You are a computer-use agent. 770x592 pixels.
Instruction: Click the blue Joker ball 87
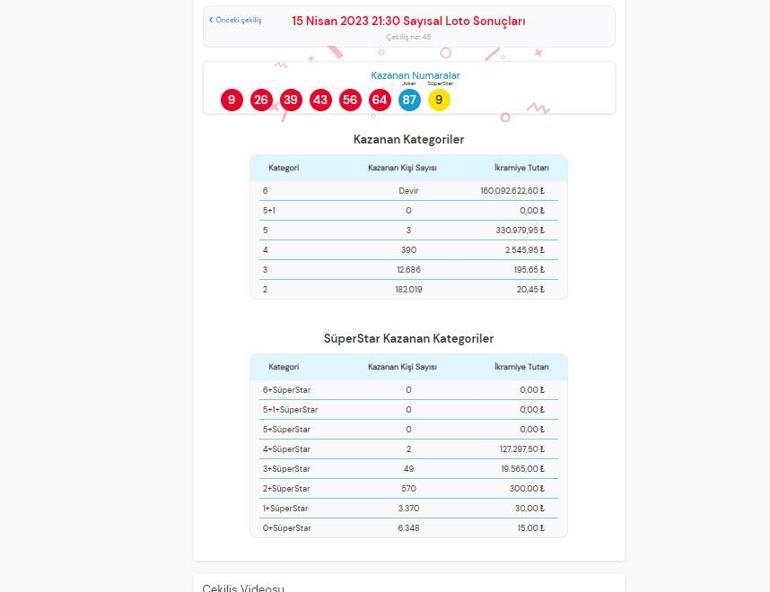410,100
